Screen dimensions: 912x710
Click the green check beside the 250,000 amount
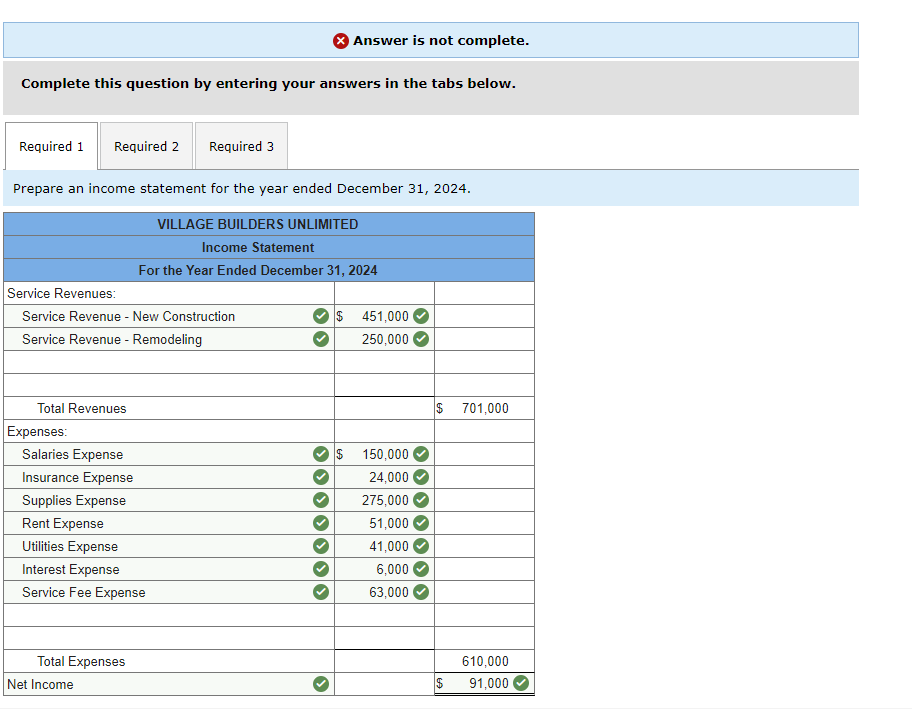(421, 339)
